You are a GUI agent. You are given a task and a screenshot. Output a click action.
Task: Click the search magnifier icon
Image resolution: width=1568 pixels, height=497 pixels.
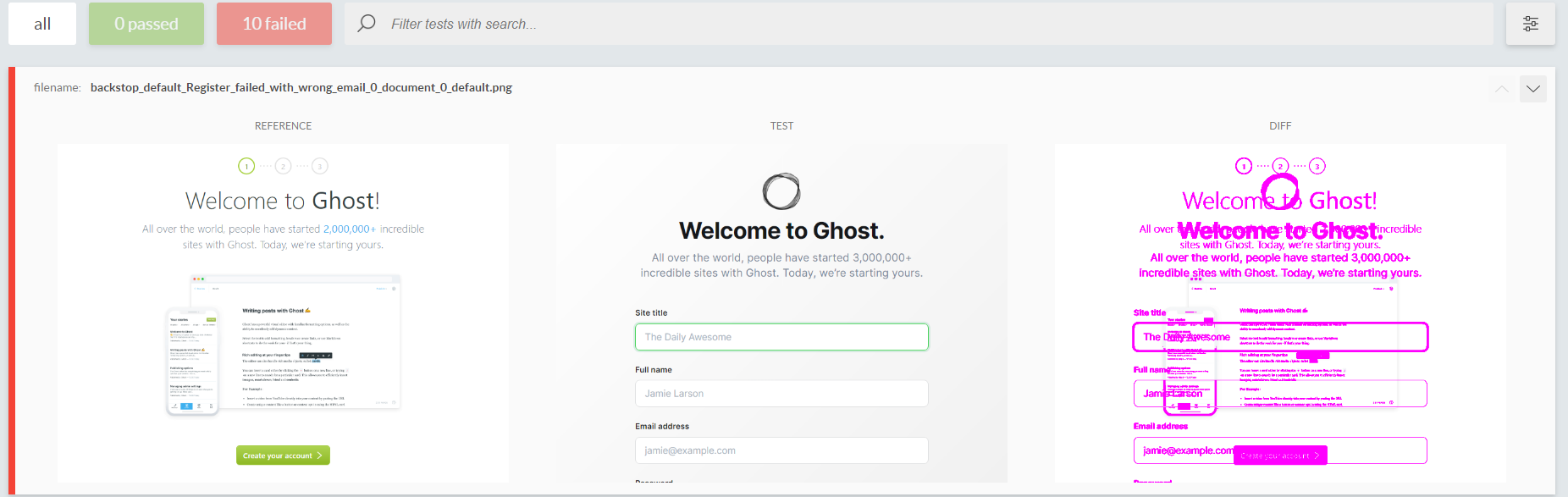tap(367, 24)
